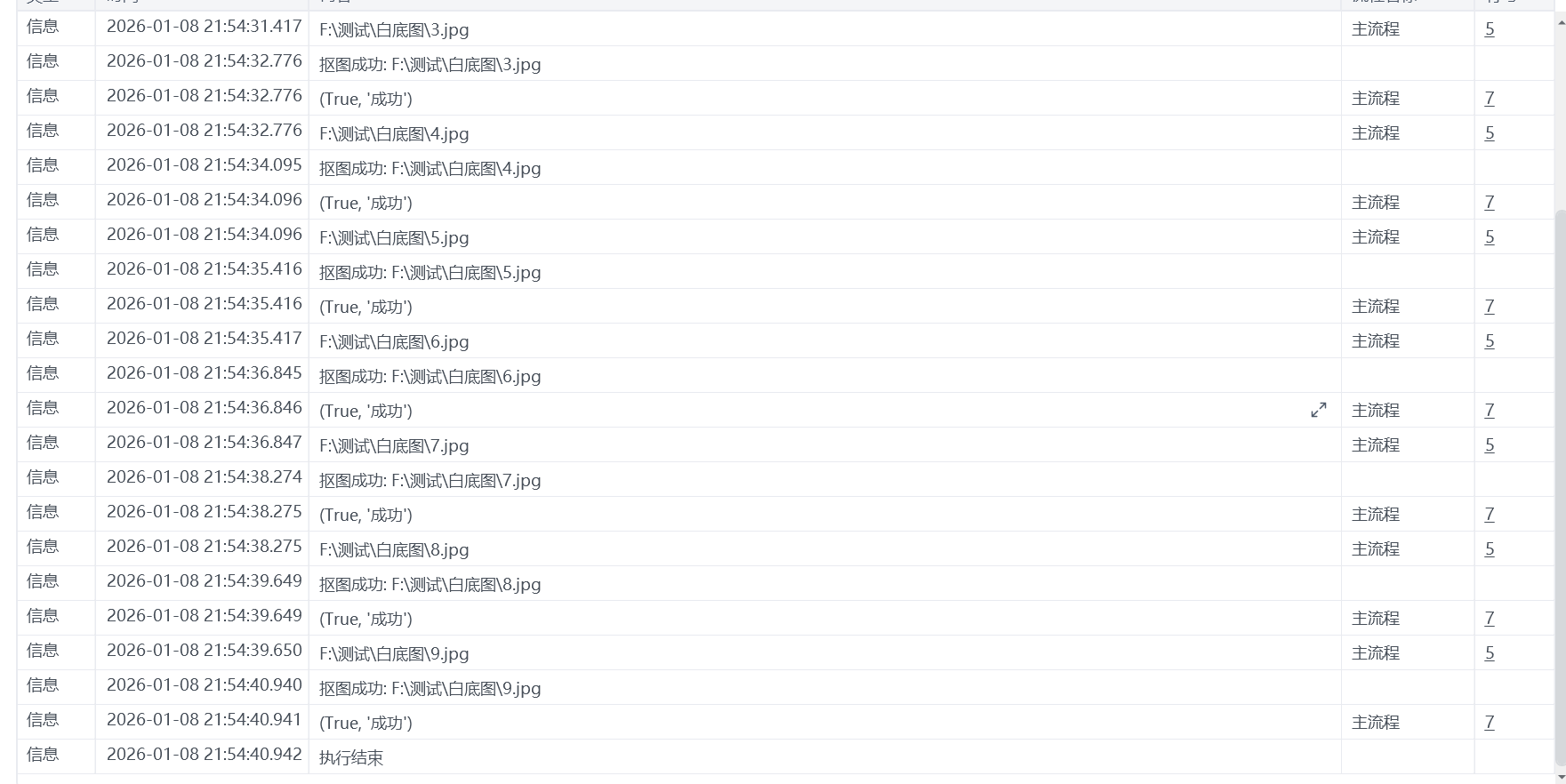Click the vertical scrollbar of the log panel

[1560, 487]
